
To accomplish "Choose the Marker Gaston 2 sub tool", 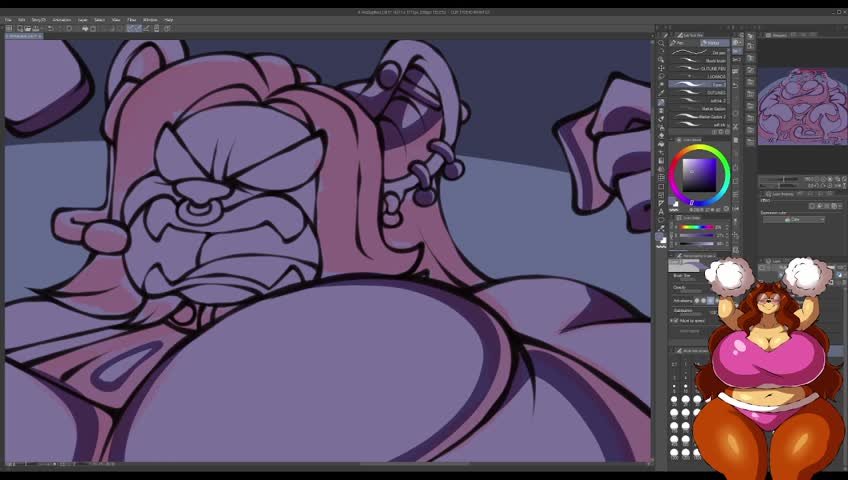I will (698, 117).
